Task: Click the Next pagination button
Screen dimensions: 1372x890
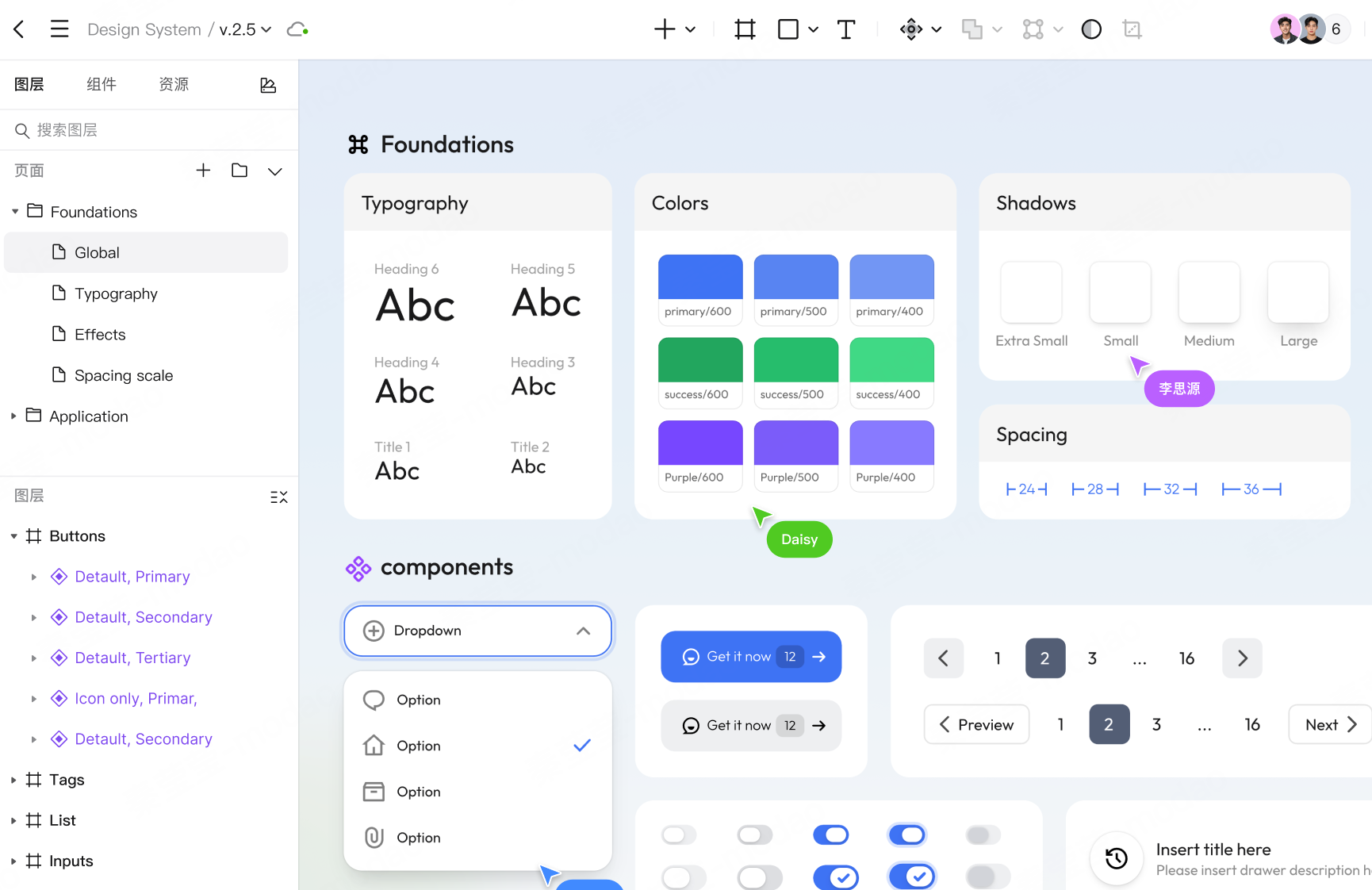Action: (1330, 724)
